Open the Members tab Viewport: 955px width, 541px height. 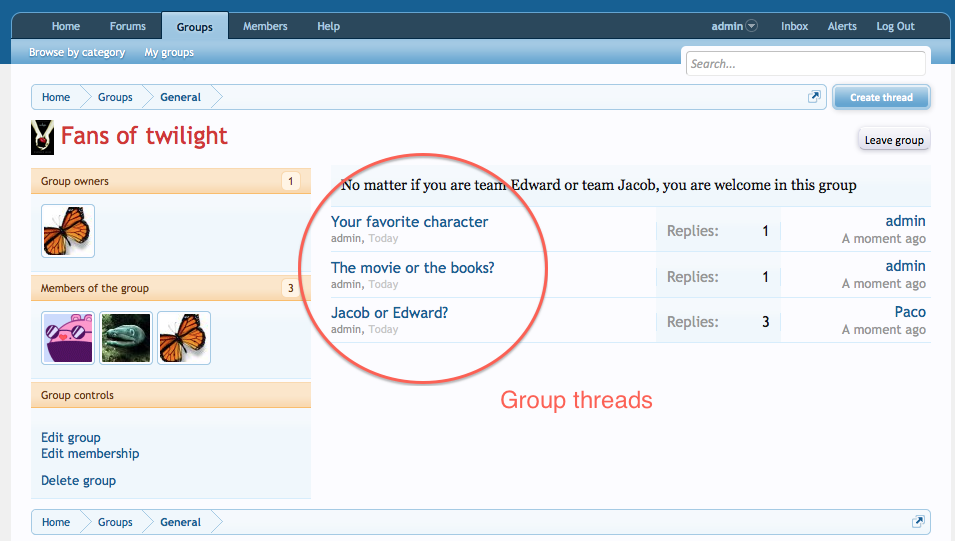[265, 27]
